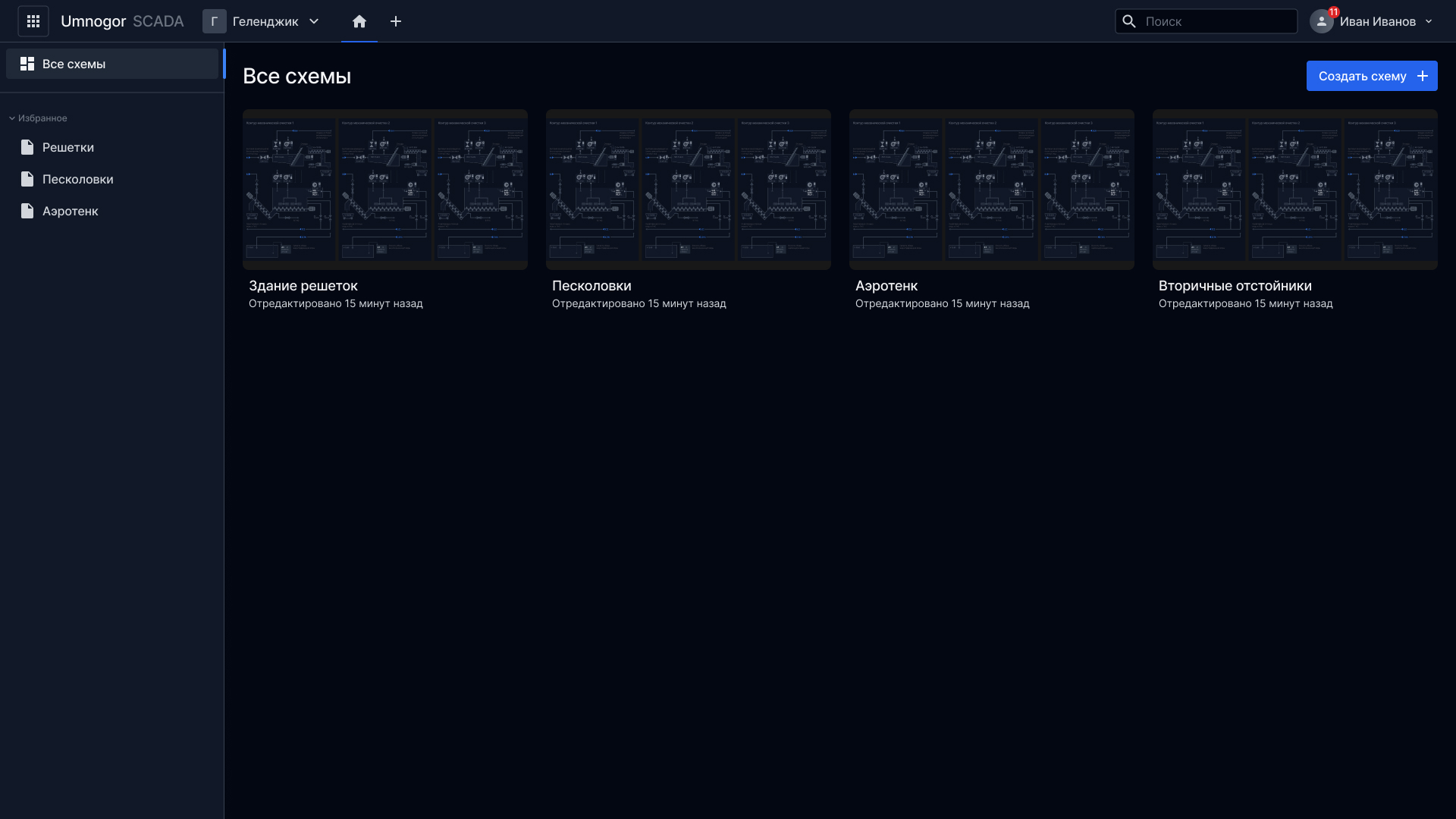The width and height of the screenshot is (1456, 819).
Task: Click the Г project avatar icon
Action: coord(214,21)
